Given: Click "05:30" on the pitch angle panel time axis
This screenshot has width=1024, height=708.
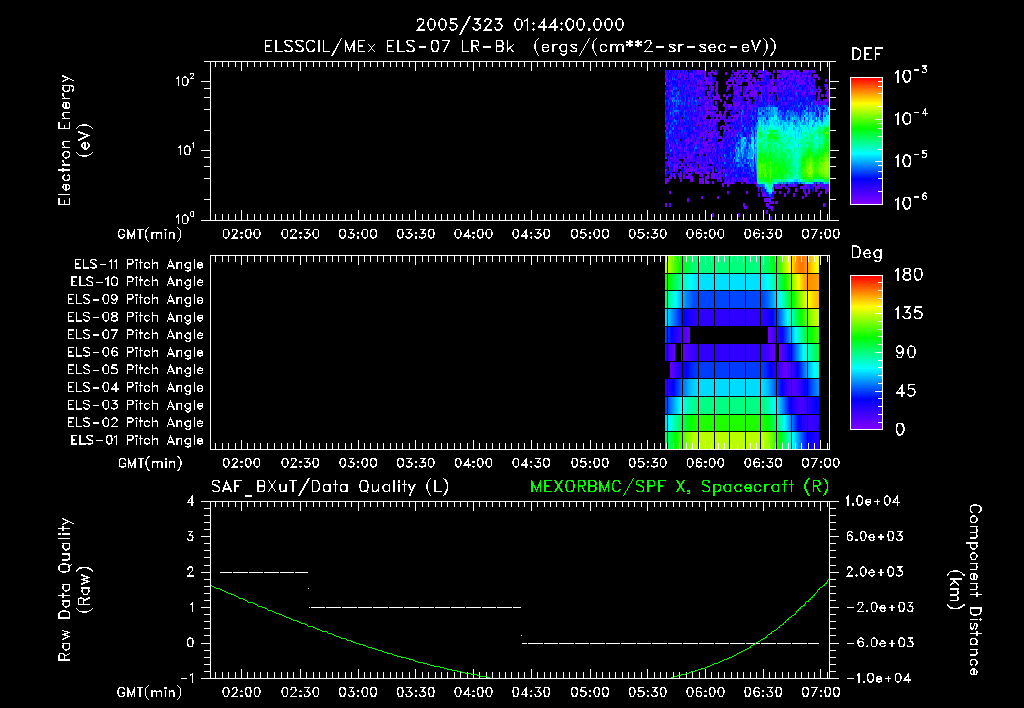Looking at the screenshot, I should (x=647, y=463).
